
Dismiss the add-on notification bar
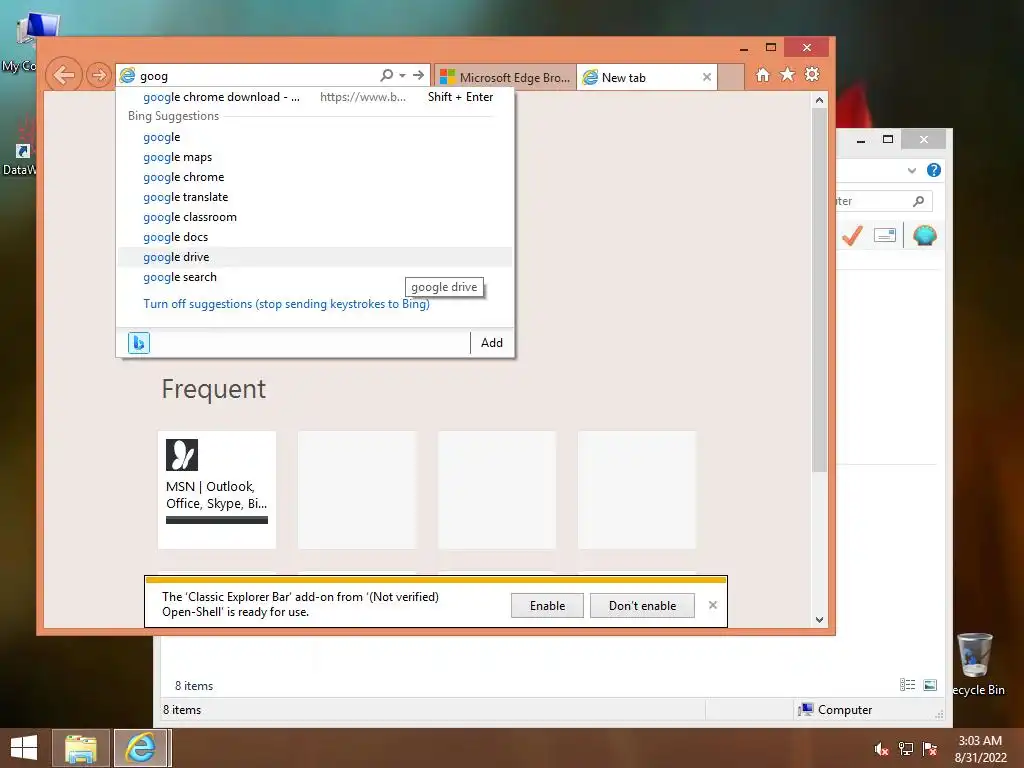(712, 605)
